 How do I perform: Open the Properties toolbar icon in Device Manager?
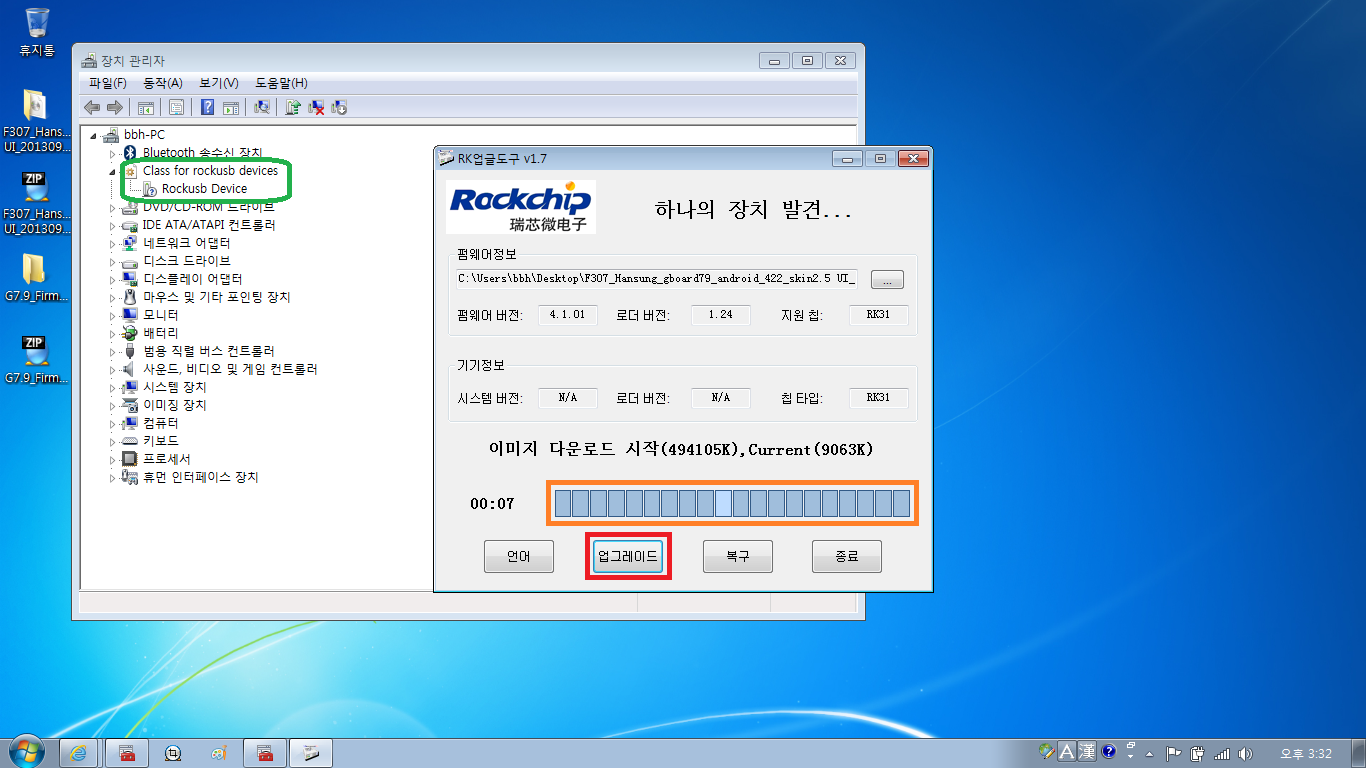coord(176,107)
